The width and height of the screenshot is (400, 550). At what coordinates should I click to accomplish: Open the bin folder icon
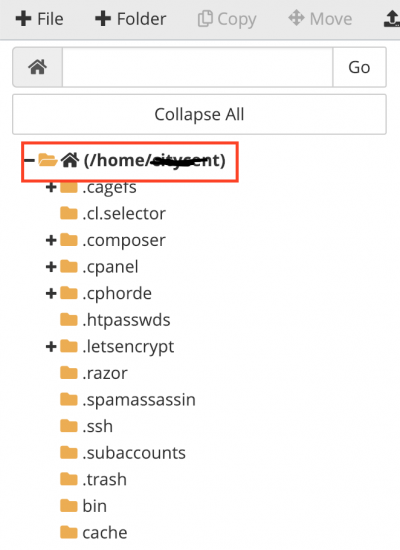pyautogui.click(x=69, y=505)
